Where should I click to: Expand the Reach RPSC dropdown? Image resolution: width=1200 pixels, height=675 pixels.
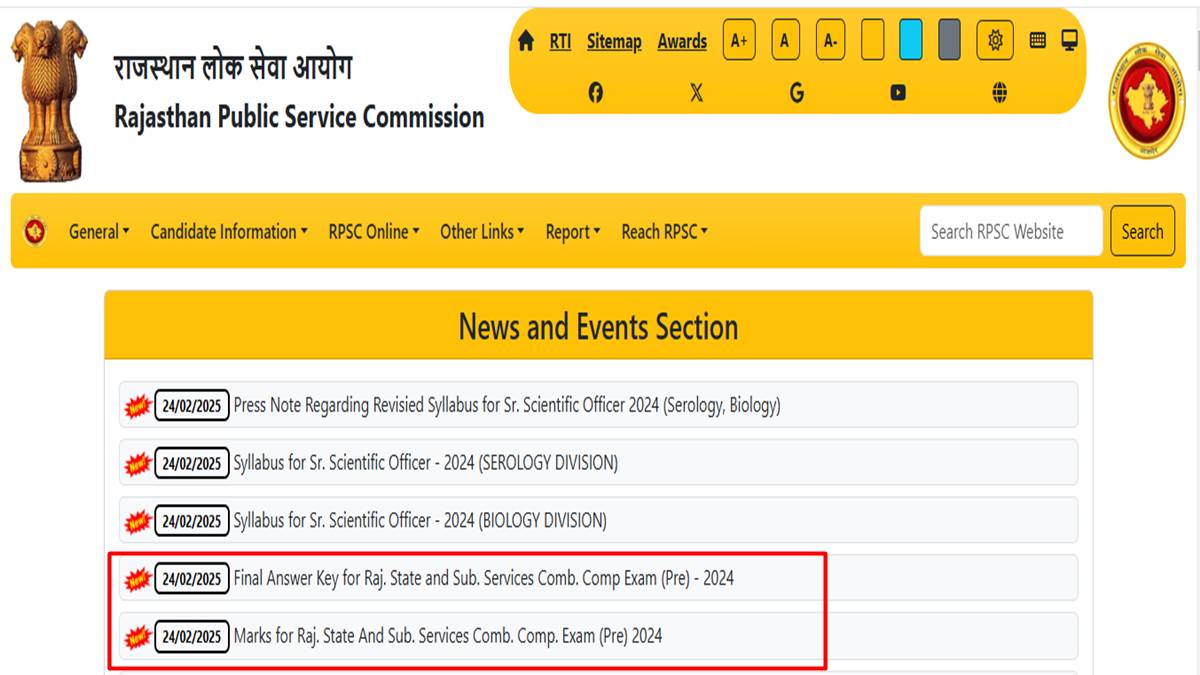click(663, 231)
